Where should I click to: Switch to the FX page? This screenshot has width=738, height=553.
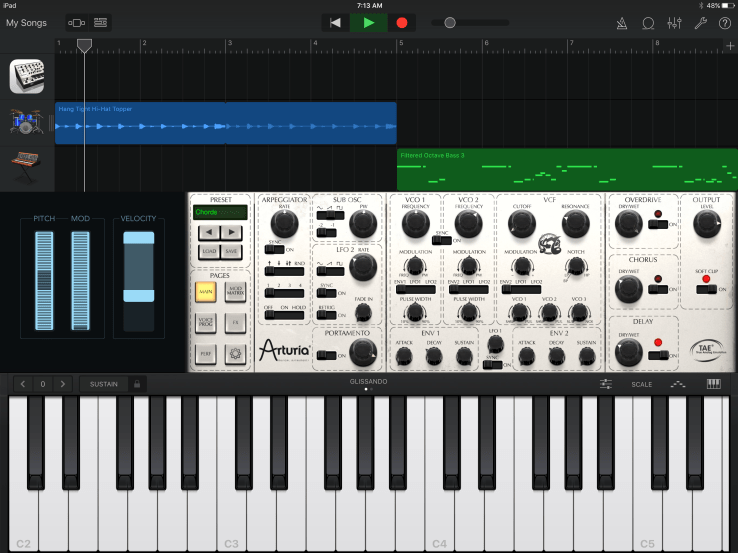click(235, 322)
